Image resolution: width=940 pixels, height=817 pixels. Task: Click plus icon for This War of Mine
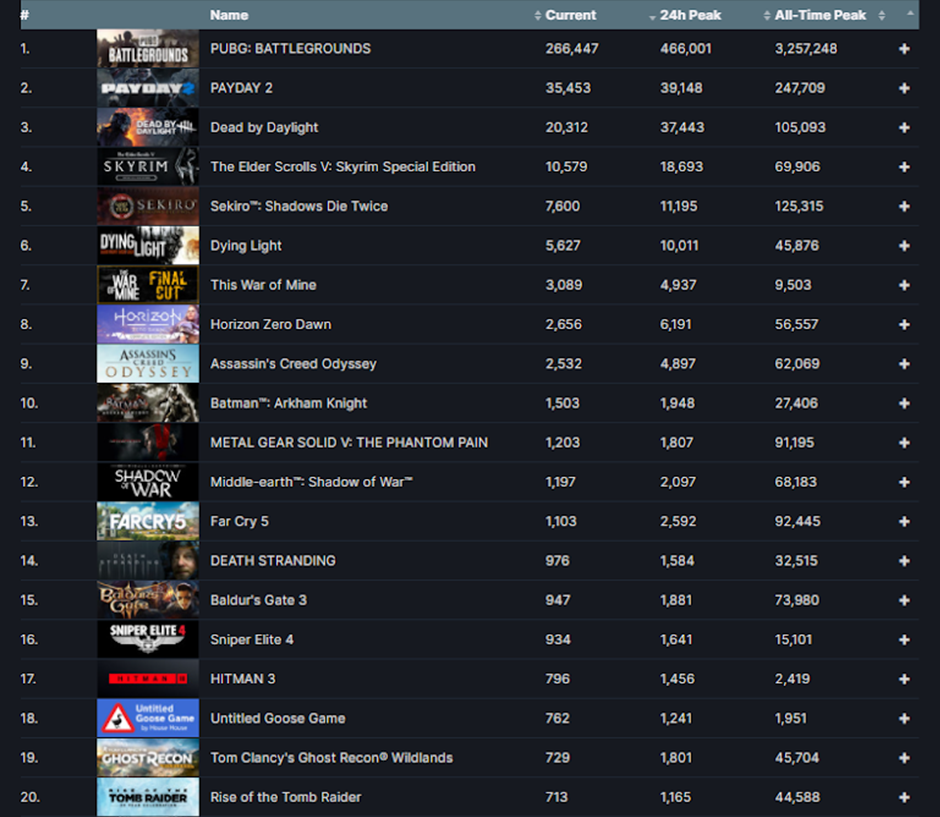coord(904,285)
